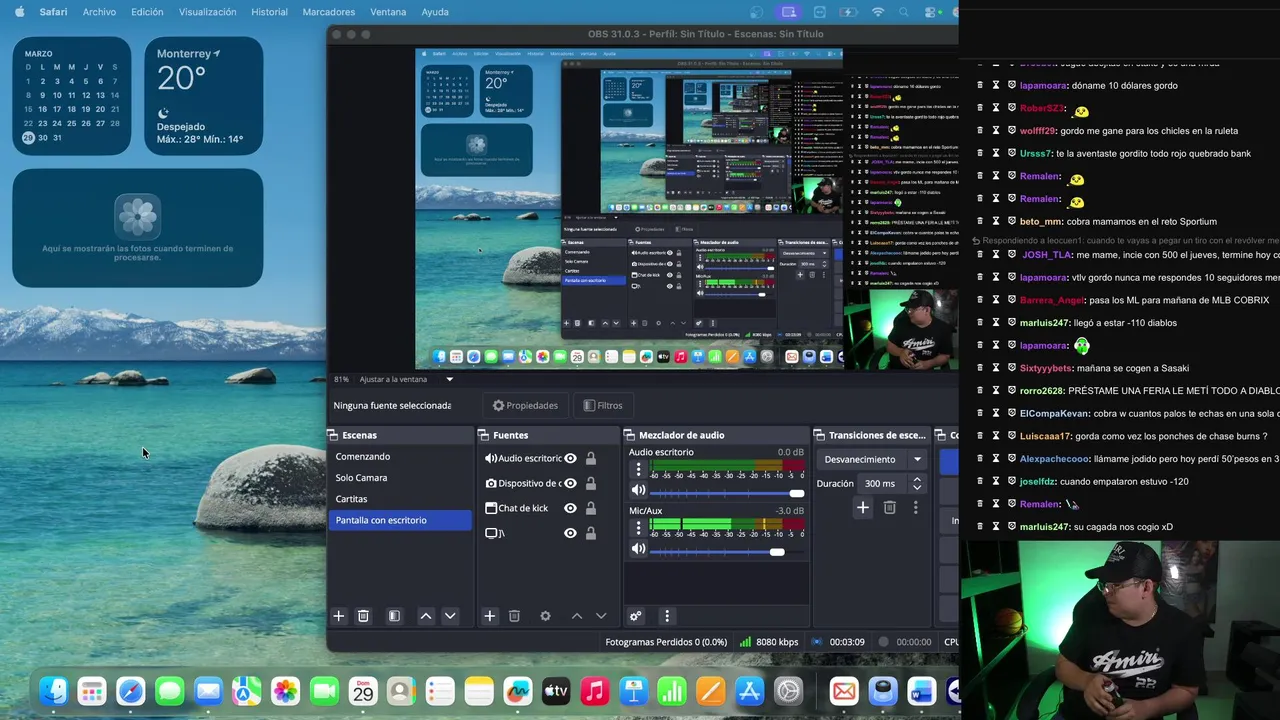Select the Solo Camara scene
The image size is (1280, 720).
pos(400,477)
